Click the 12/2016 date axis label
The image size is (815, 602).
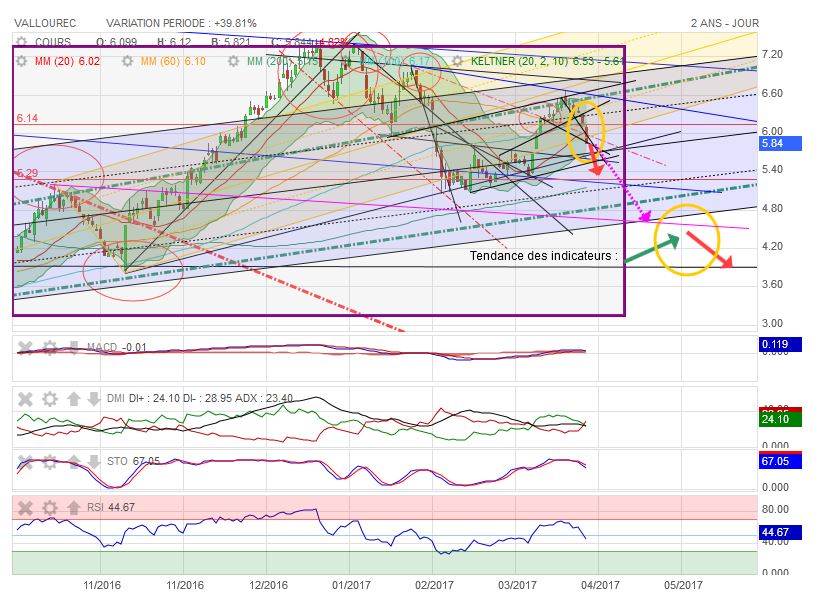[x=268, y=585]
